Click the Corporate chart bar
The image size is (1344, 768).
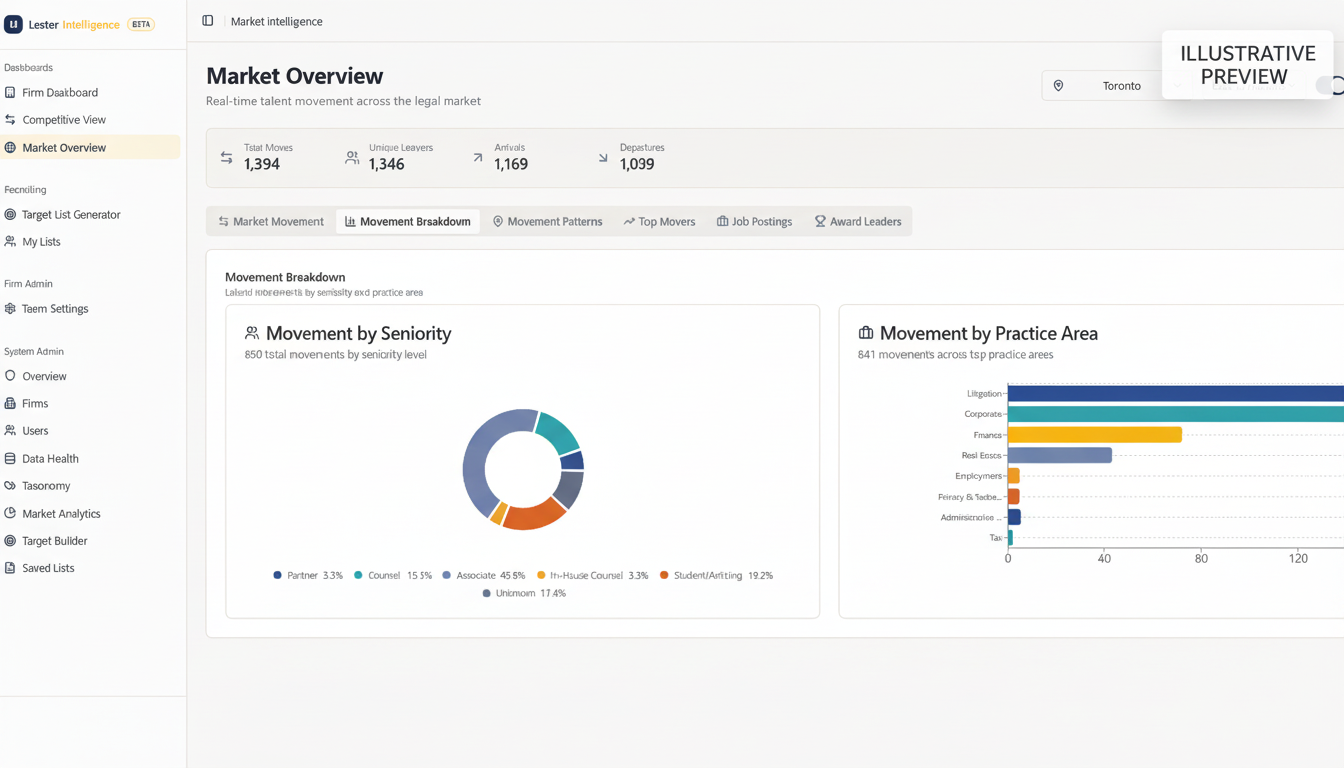pyautogui.click(x=1176, y=414)
